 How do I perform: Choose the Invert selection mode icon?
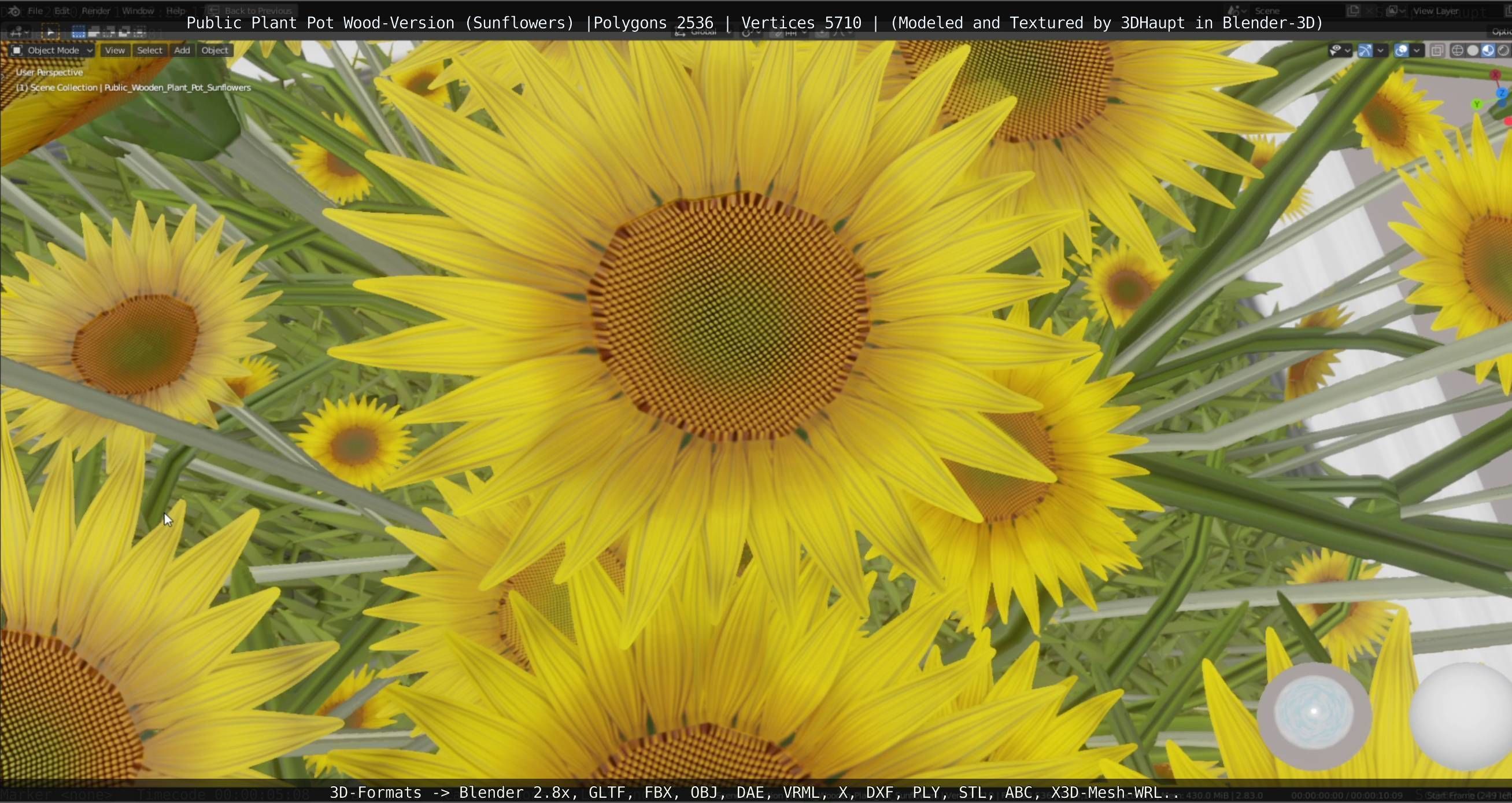coord(124,32)
